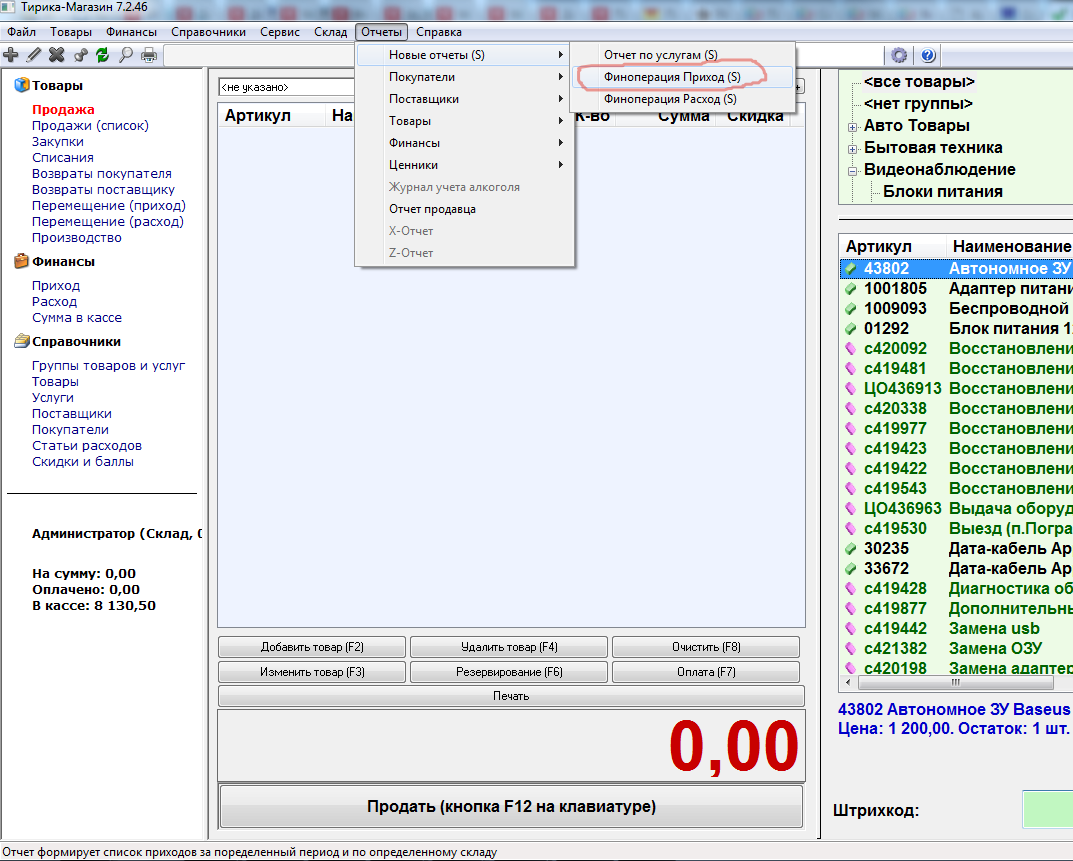Select Финоперация Приход (S) report
The height and width of the screenshot is (861, 1073).
point(682,77)
